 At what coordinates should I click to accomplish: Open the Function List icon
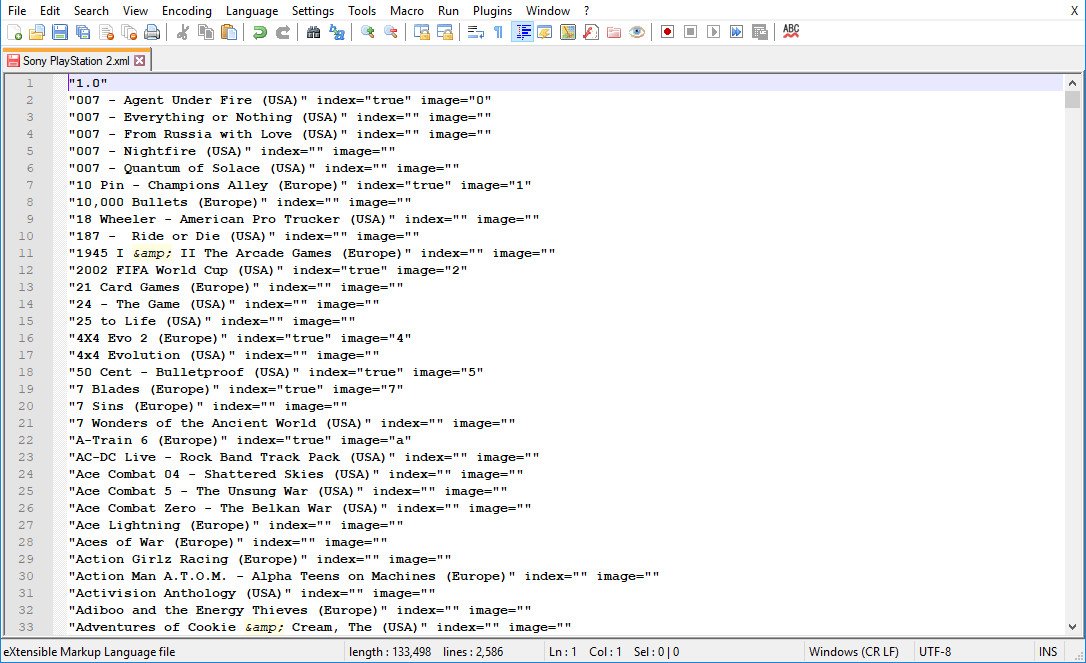coord(591,32)
